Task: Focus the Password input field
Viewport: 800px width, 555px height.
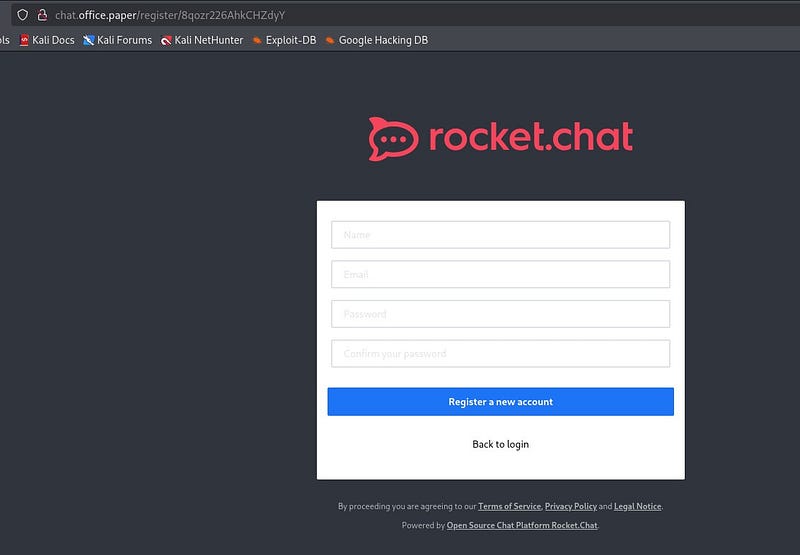Action: [500, 314]
